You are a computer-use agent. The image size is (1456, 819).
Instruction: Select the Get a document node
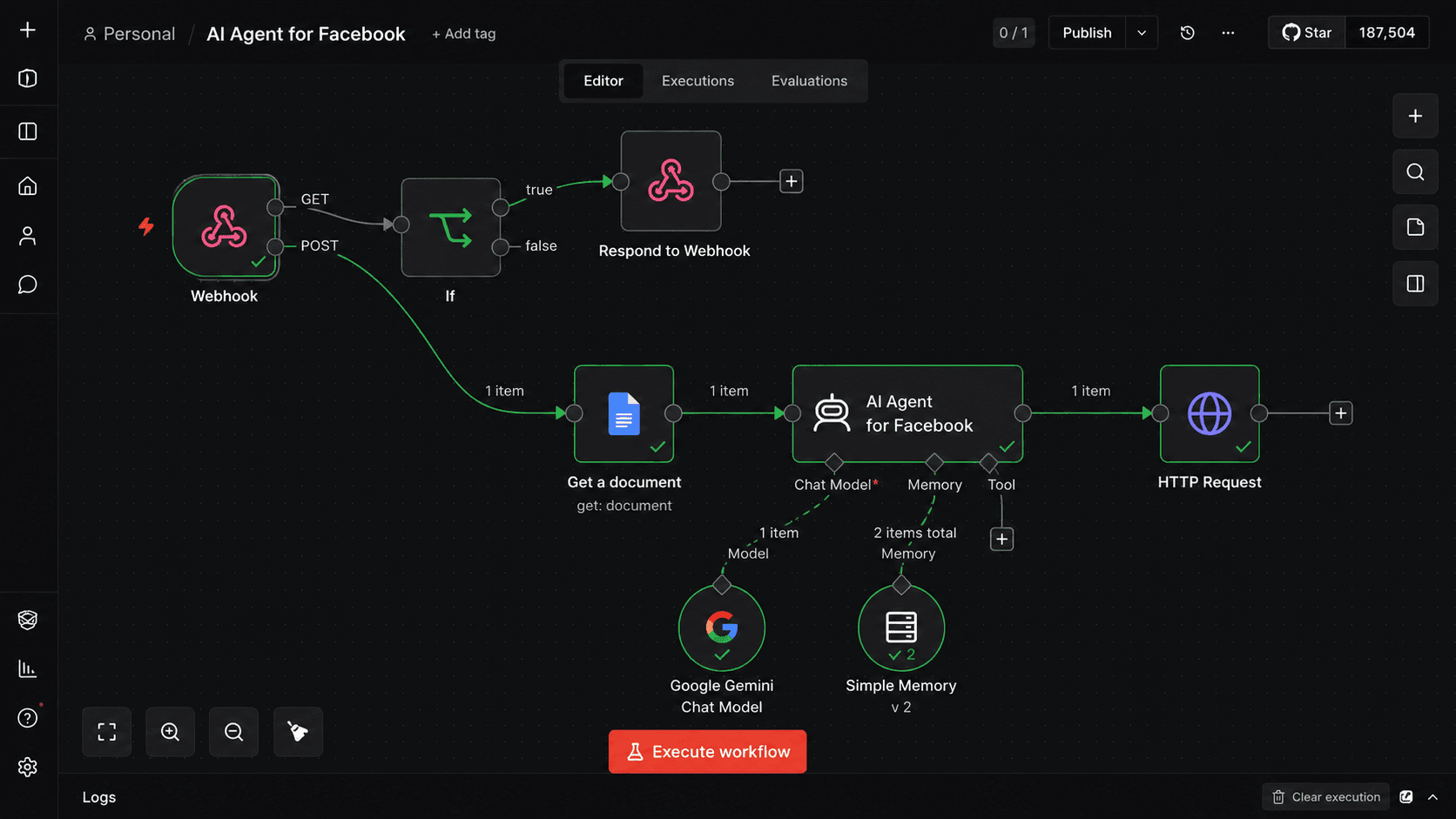624,413
